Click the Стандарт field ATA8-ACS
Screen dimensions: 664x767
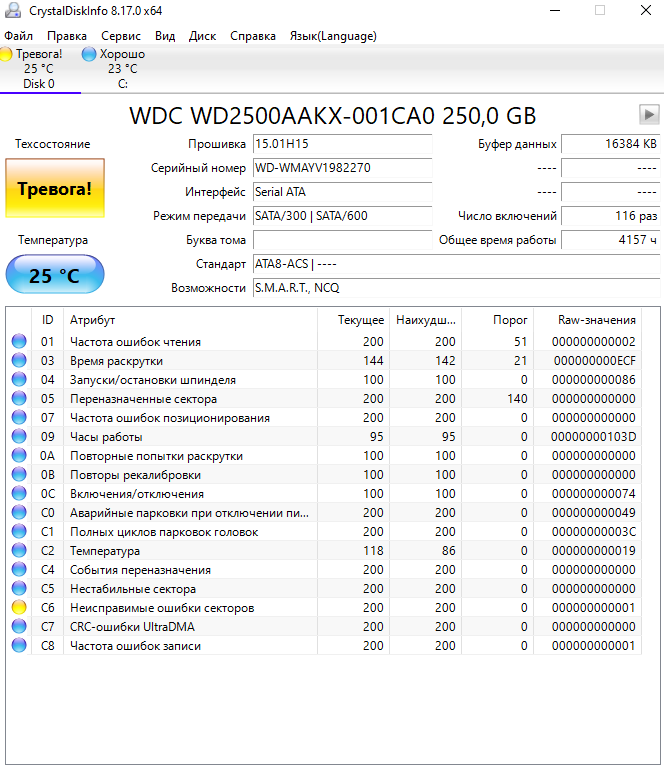tap(457, 264)
